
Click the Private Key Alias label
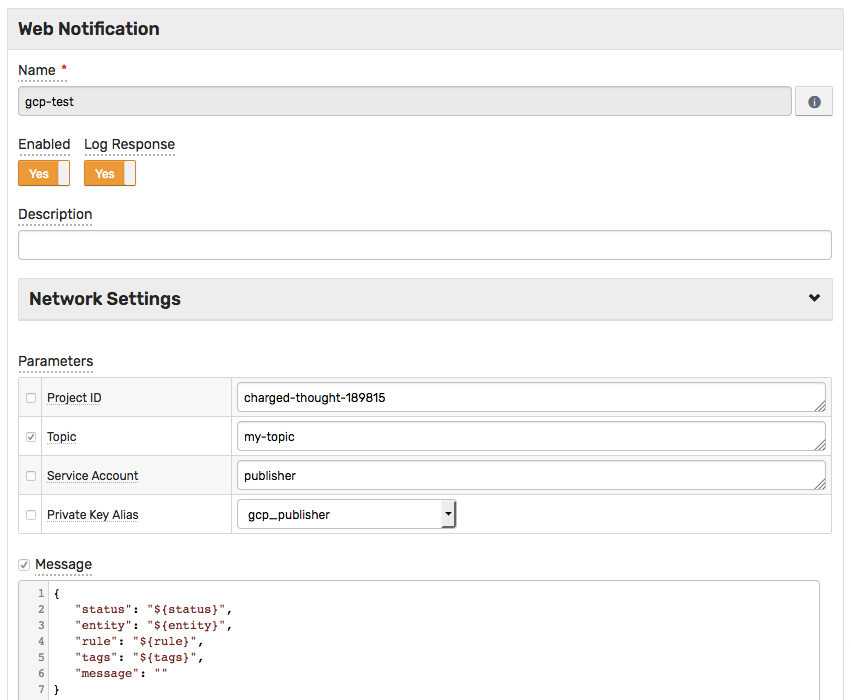coord(93,515)
